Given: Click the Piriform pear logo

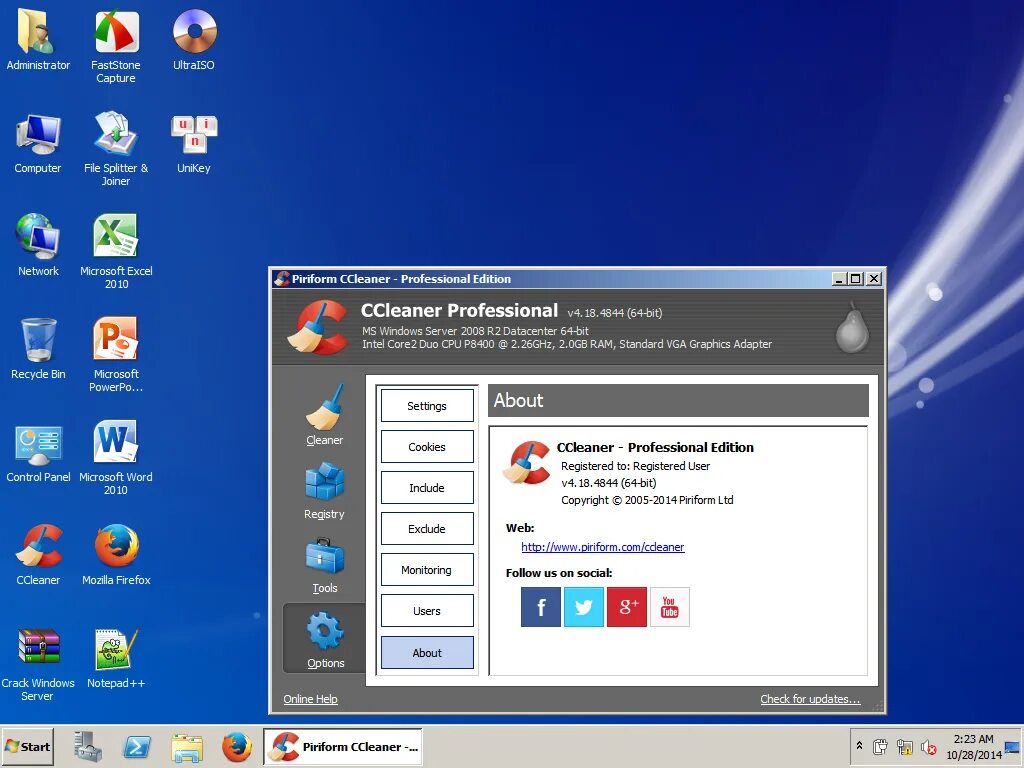Looking at the screenshot, I should tap(852, 328).
